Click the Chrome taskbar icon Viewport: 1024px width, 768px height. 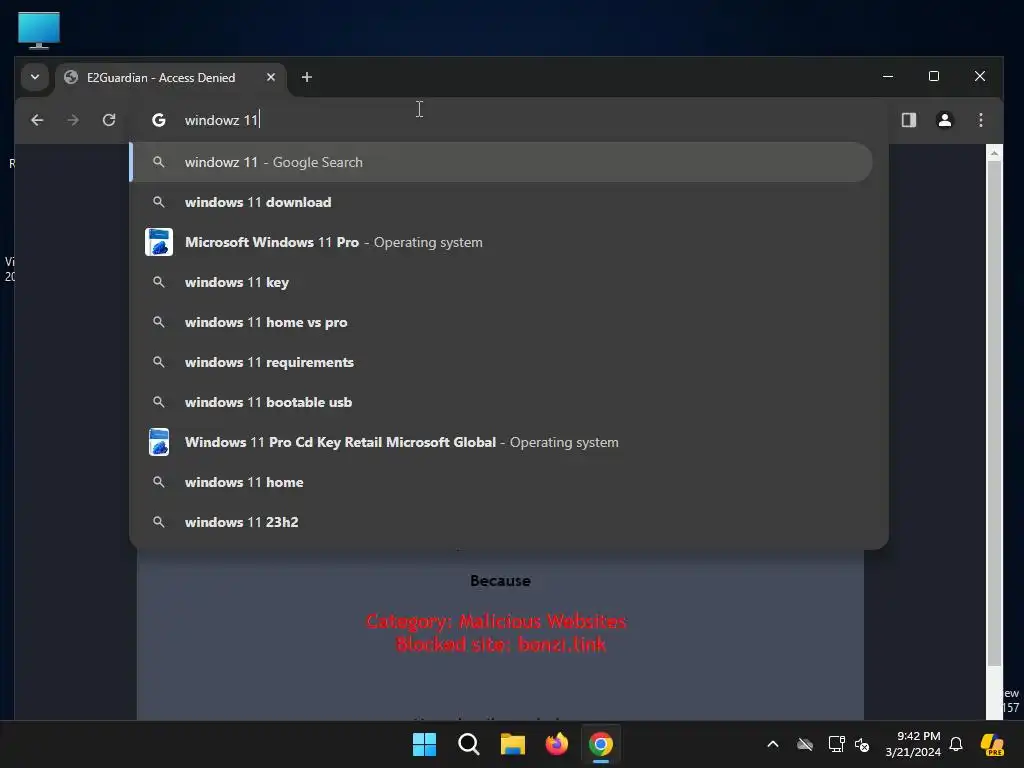[x=601, y=744]
